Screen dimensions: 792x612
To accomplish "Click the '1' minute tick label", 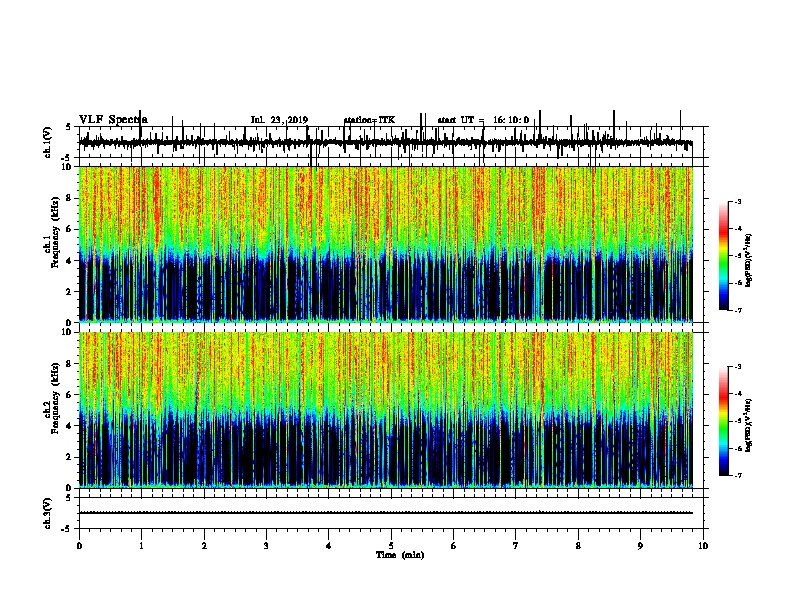I will coord(141,545).
